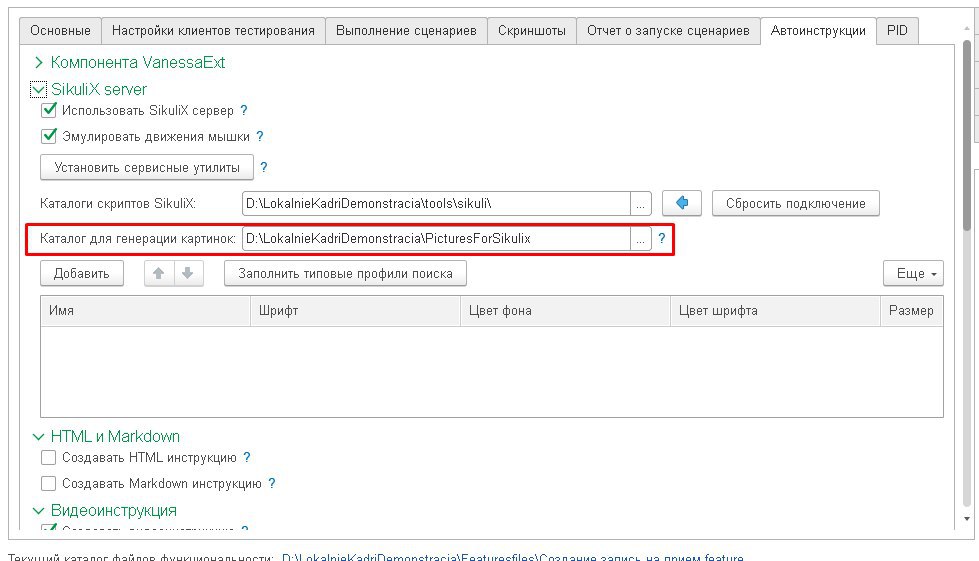Click the Размер column header
979x561 pixels.
pos(912,311)
